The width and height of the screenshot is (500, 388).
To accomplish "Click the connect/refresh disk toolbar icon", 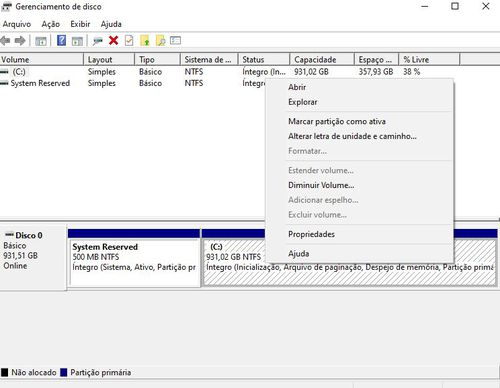I will [98, 41].
